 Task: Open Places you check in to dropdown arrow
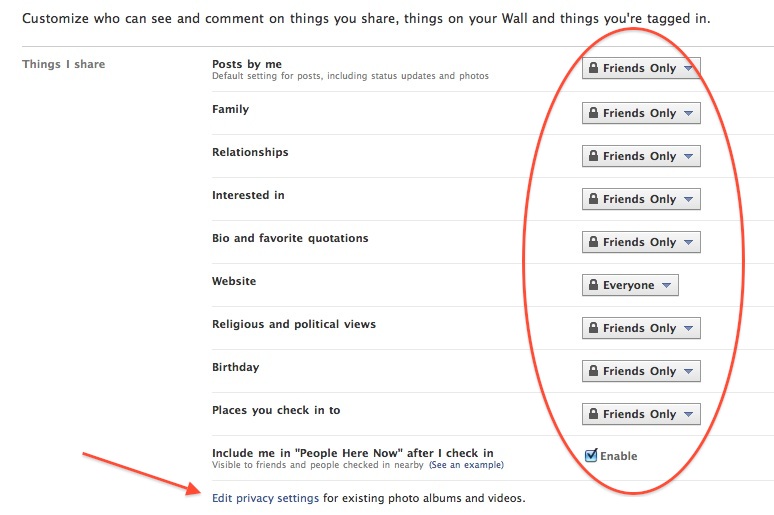[x=689, y=414]
